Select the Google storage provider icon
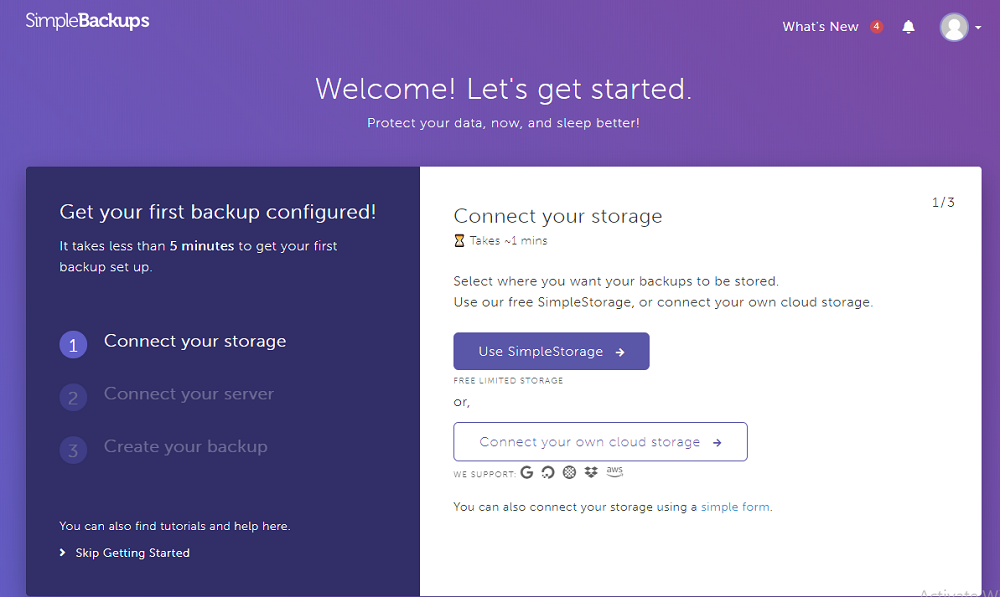 (x=527, y=472)
